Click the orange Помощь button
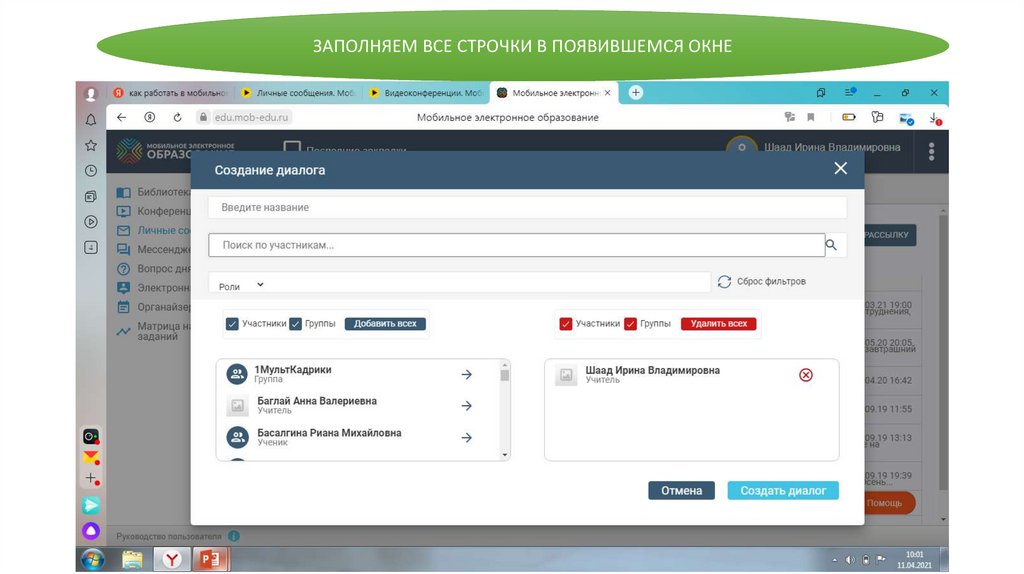Viewport: 1024px width, 574px height. pos(889,503)
